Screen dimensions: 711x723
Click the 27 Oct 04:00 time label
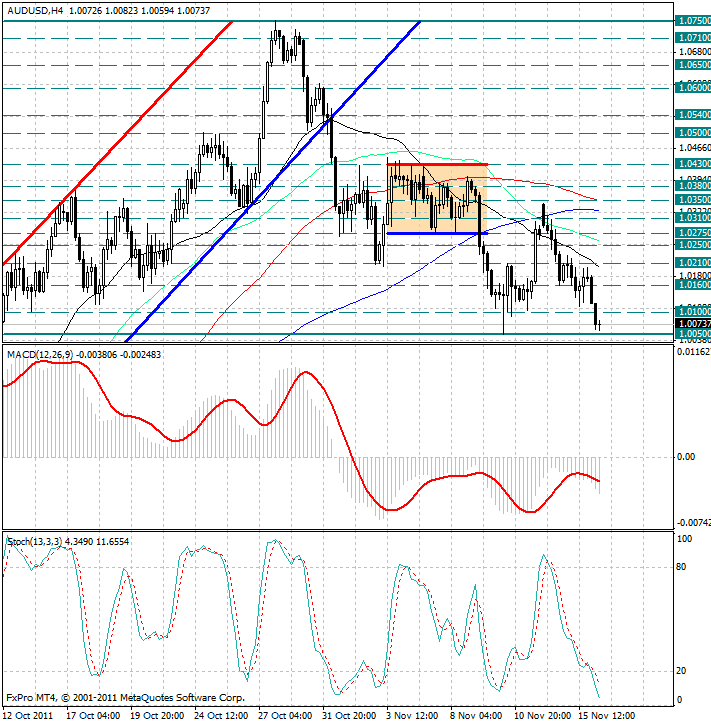285,716
